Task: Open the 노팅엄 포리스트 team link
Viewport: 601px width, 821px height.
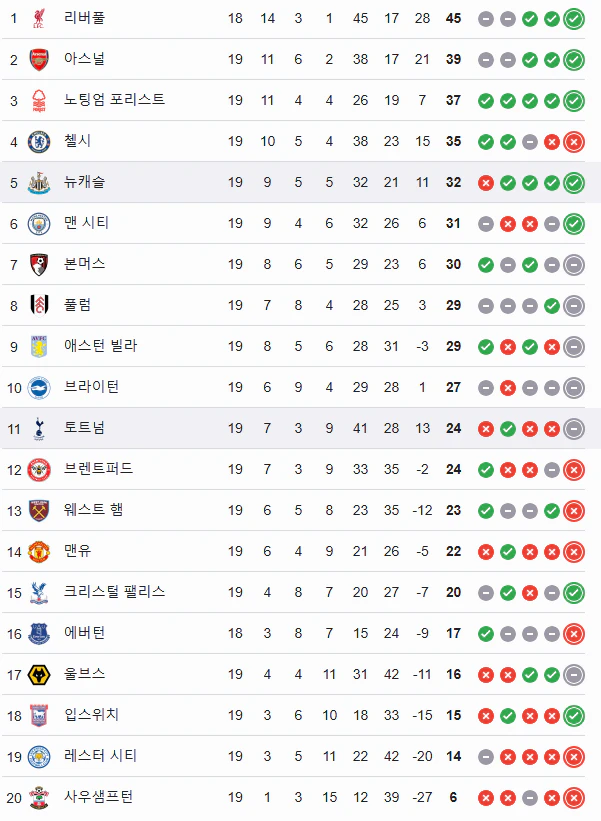Action: [x=114, y=99]
